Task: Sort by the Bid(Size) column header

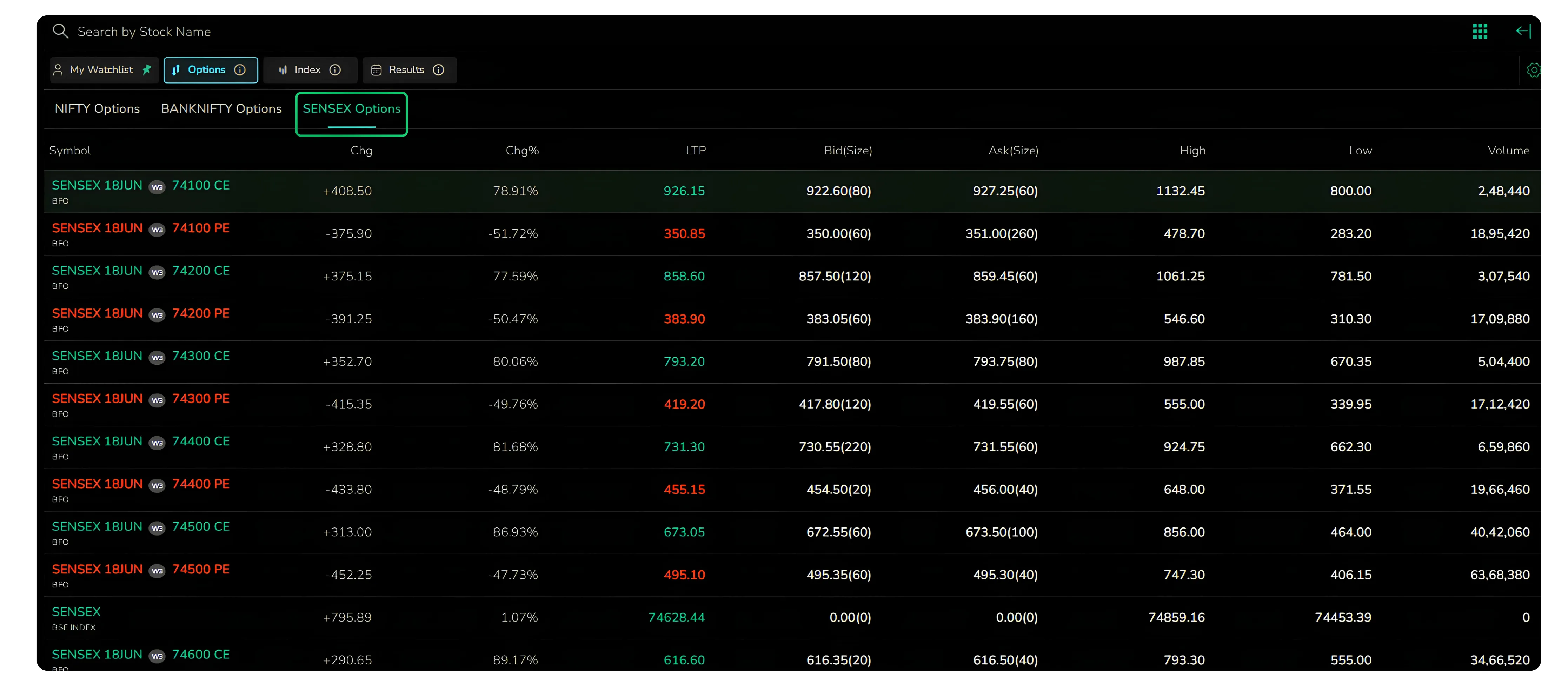Action: point(848,150)
